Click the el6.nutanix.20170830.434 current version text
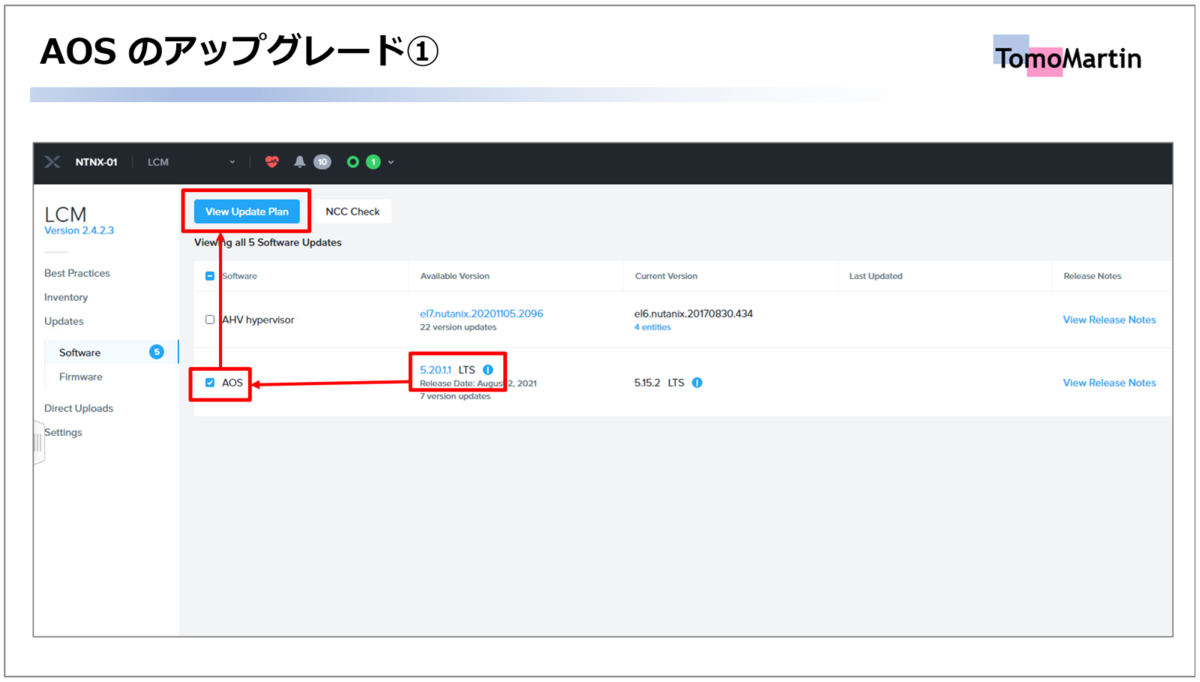This screenshot has width=1200, height=682. click(x=693, y=313)
